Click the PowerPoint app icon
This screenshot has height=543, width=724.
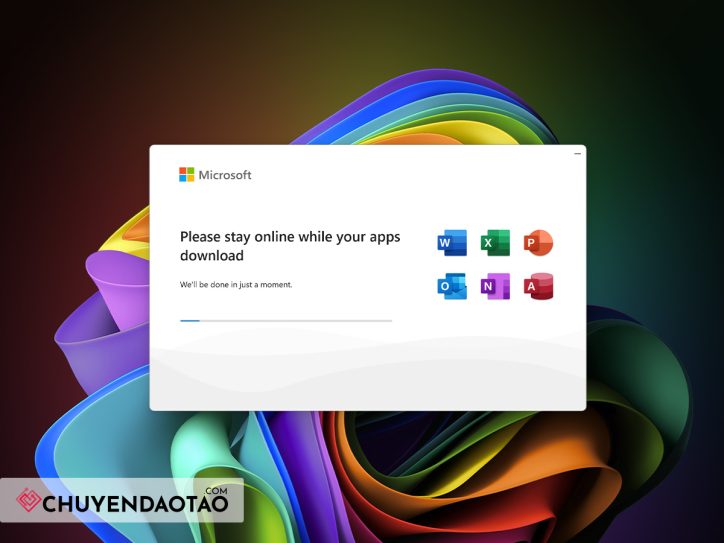[538, 242]
